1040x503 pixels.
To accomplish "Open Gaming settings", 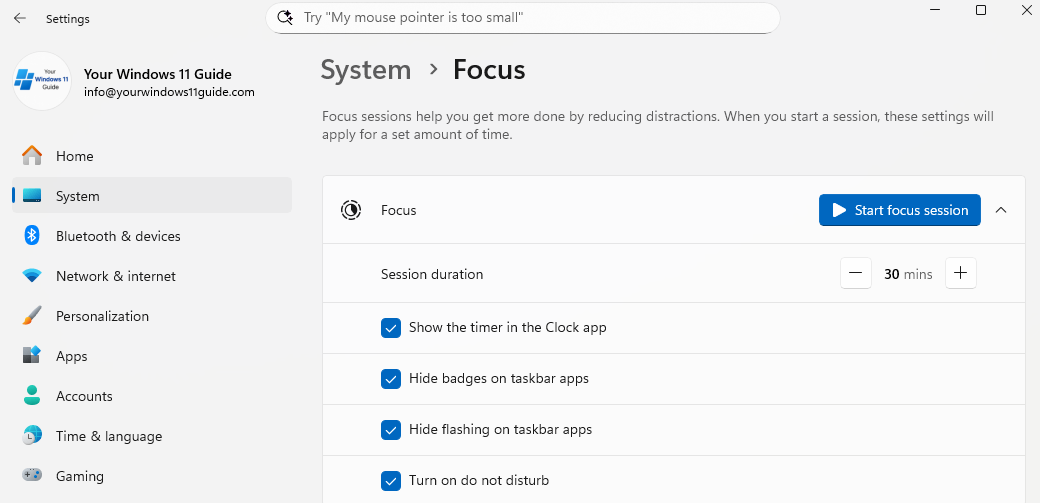I will (152, 476).
